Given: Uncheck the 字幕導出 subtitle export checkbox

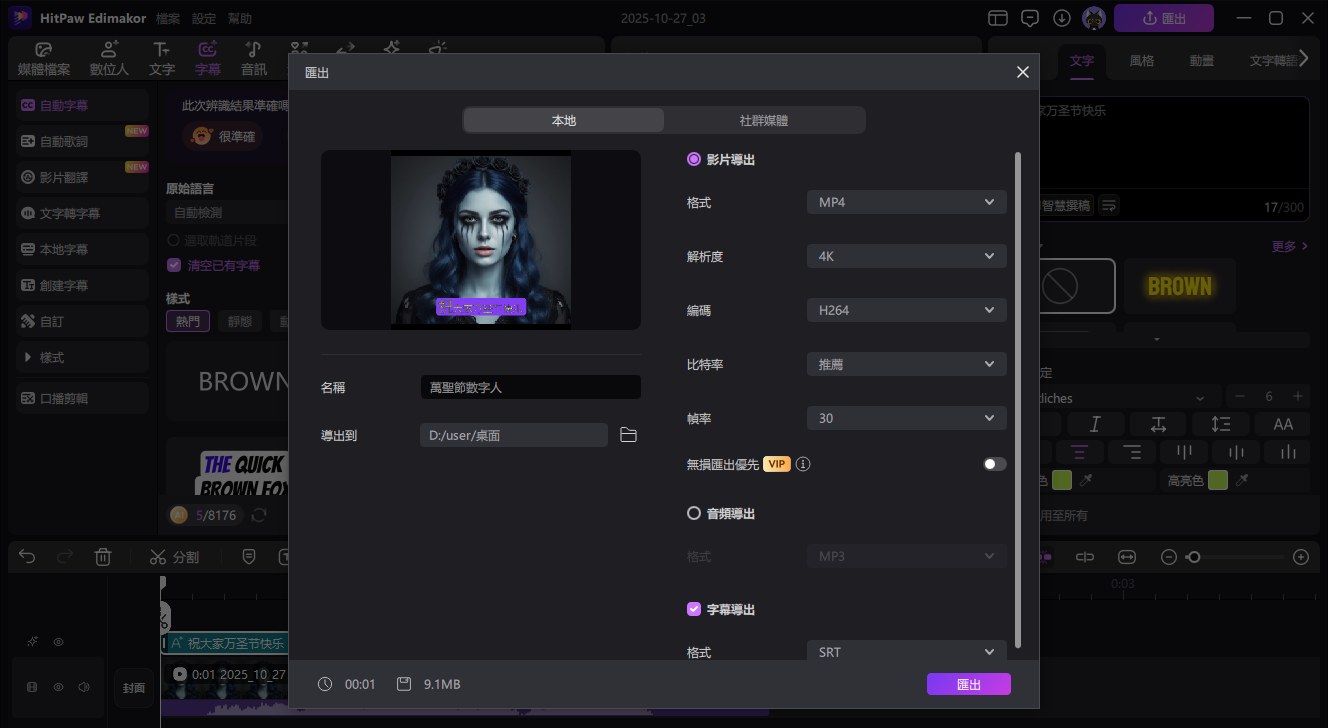Looking at the screenshot, I should coord(694,609).
